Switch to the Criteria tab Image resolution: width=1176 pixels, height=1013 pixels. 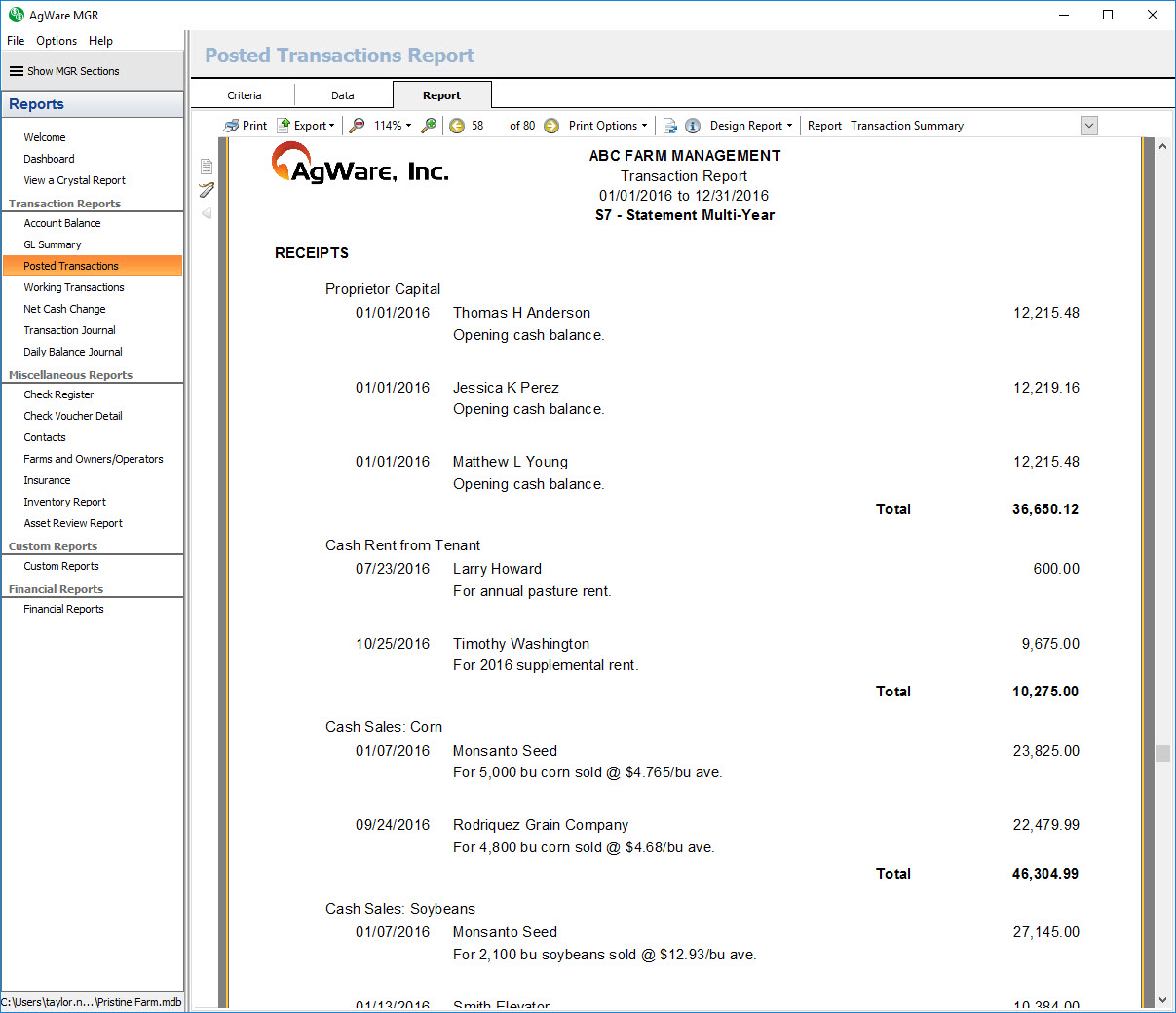click(245, 95)
